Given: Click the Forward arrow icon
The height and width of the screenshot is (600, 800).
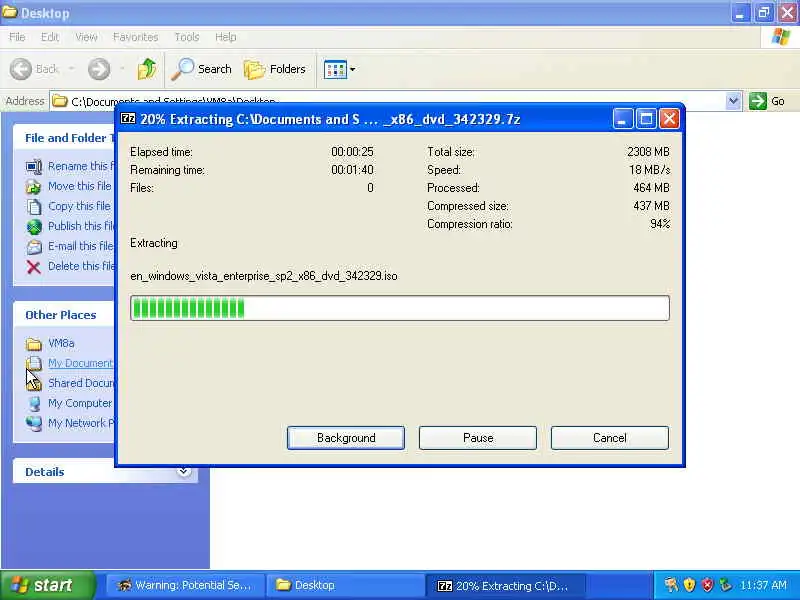Looking at the screenshot, I should coord(99,69).
